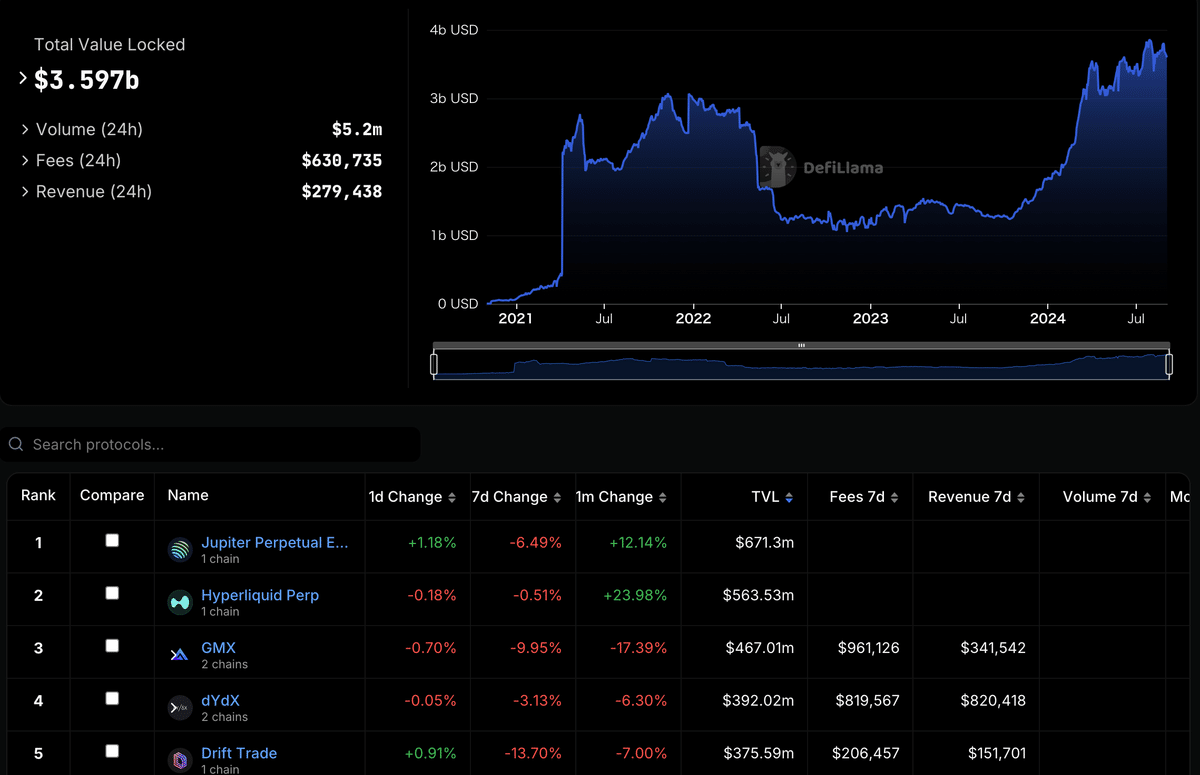Focus the Search protocols input field
1200x775 pixels.
coord(210,444)
